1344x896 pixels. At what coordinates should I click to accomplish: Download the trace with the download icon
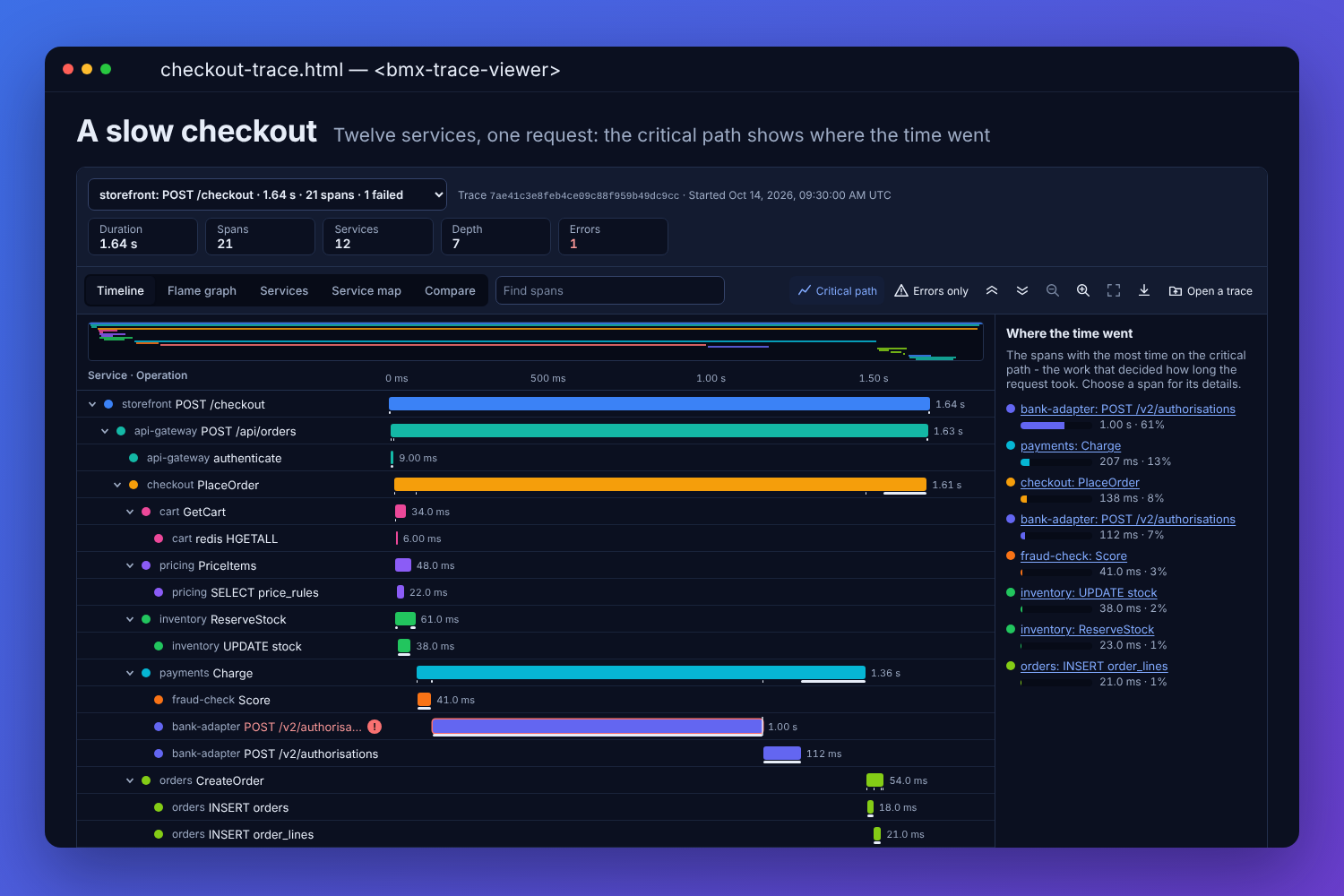1144,290
